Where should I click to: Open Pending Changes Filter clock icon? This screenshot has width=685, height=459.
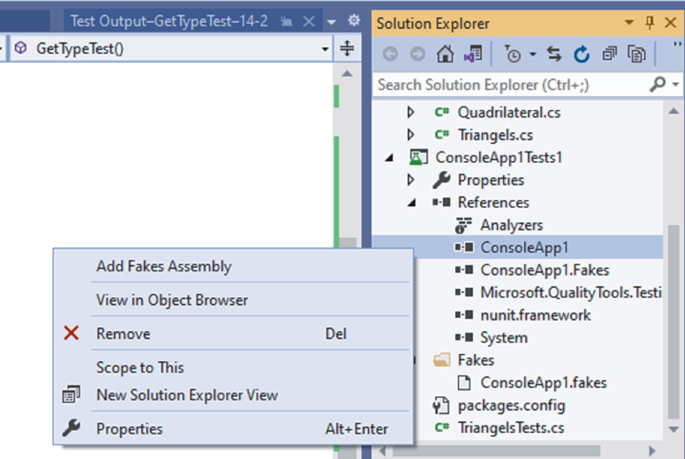[x=514, y=53]
